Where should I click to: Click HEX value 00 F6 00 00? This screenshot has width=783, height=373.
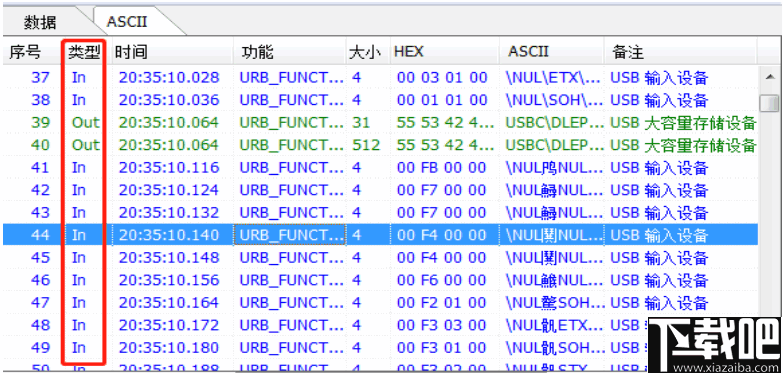point(441,280)
